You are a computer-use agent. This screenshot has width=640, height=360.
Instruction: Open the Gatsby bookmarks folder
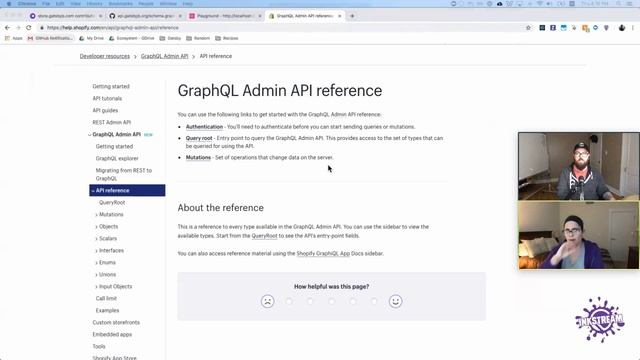170,38
